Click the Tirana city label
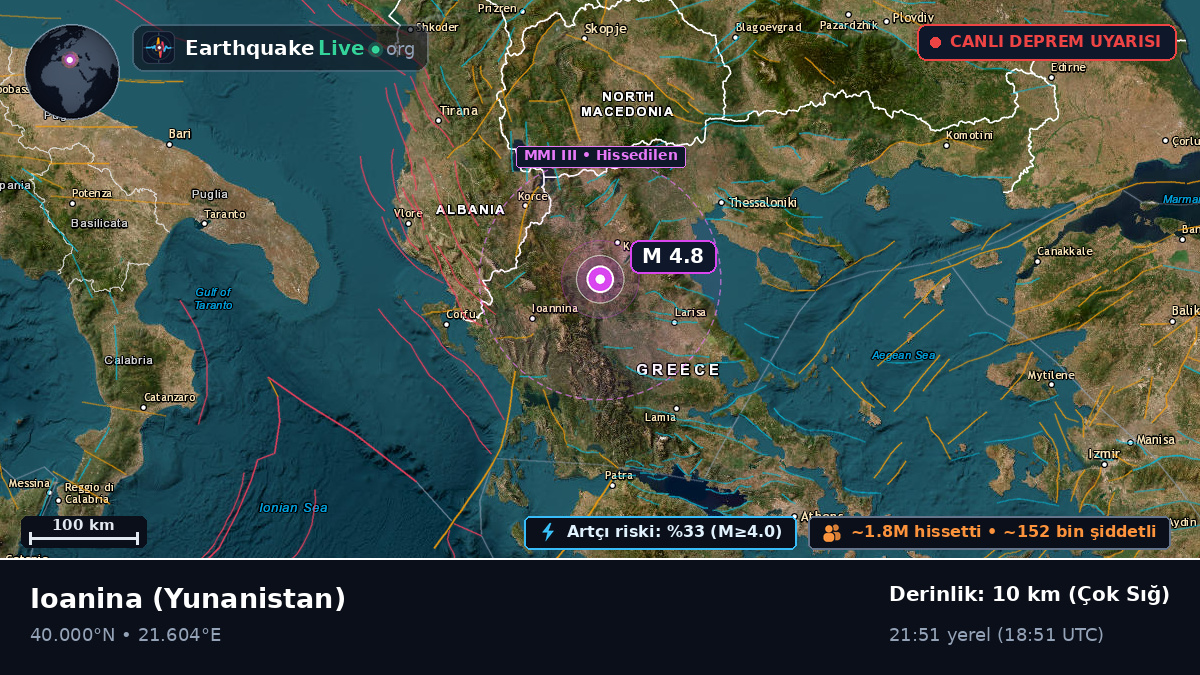Image resolution: width=1200 pixels, height=675 pixels. tap(459, 111)
